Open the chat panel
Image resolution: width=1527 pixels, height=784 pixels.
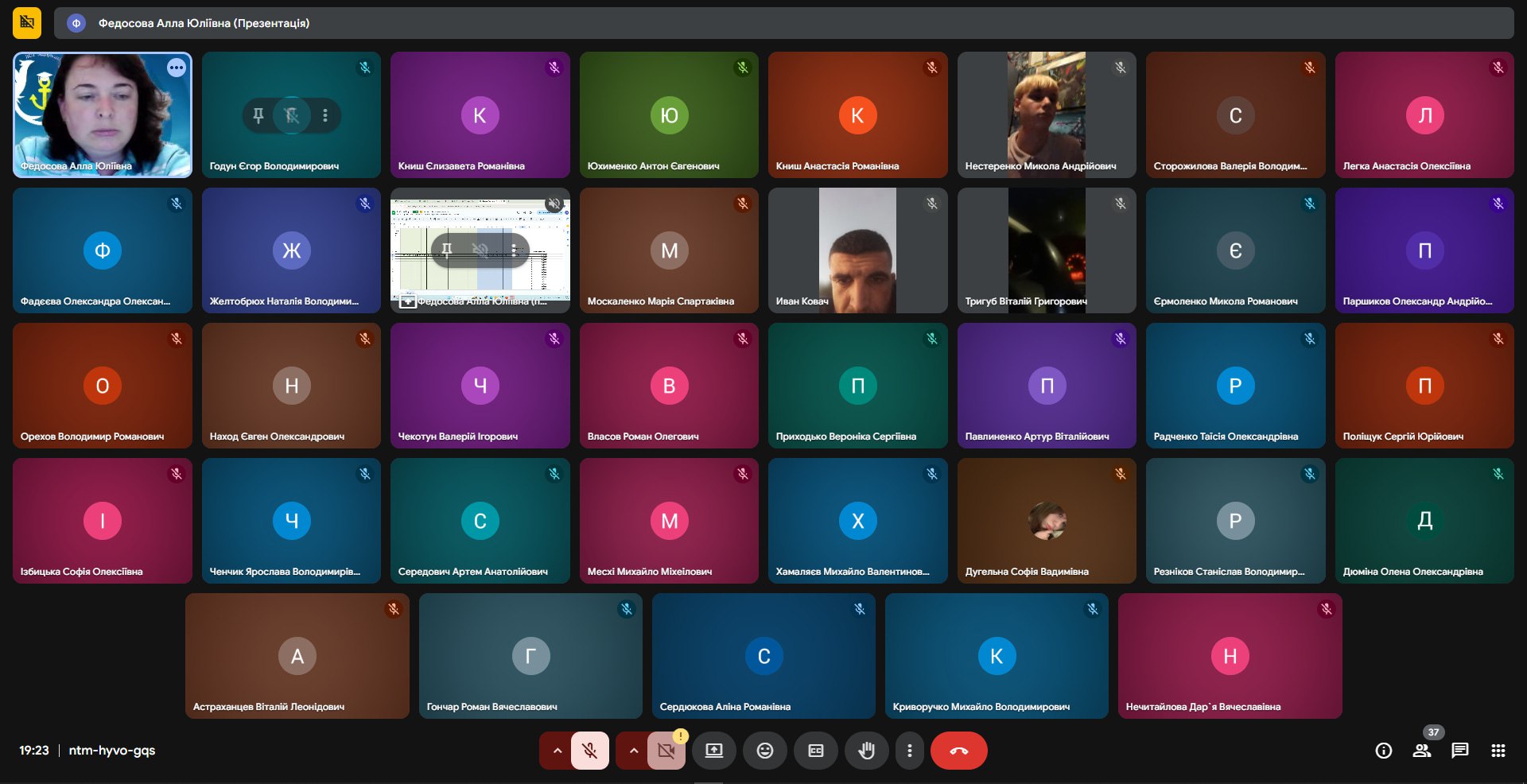(x=1459, y=751)
